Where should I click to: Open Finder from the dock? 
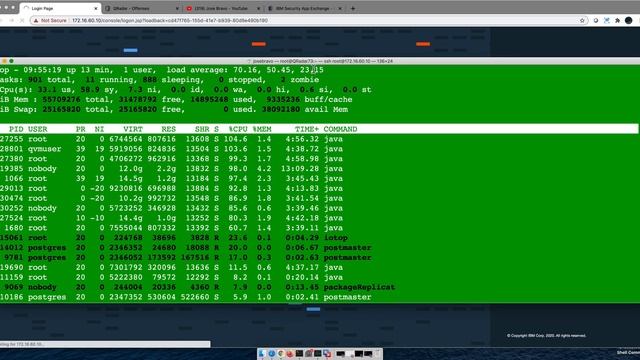point(262,353)
